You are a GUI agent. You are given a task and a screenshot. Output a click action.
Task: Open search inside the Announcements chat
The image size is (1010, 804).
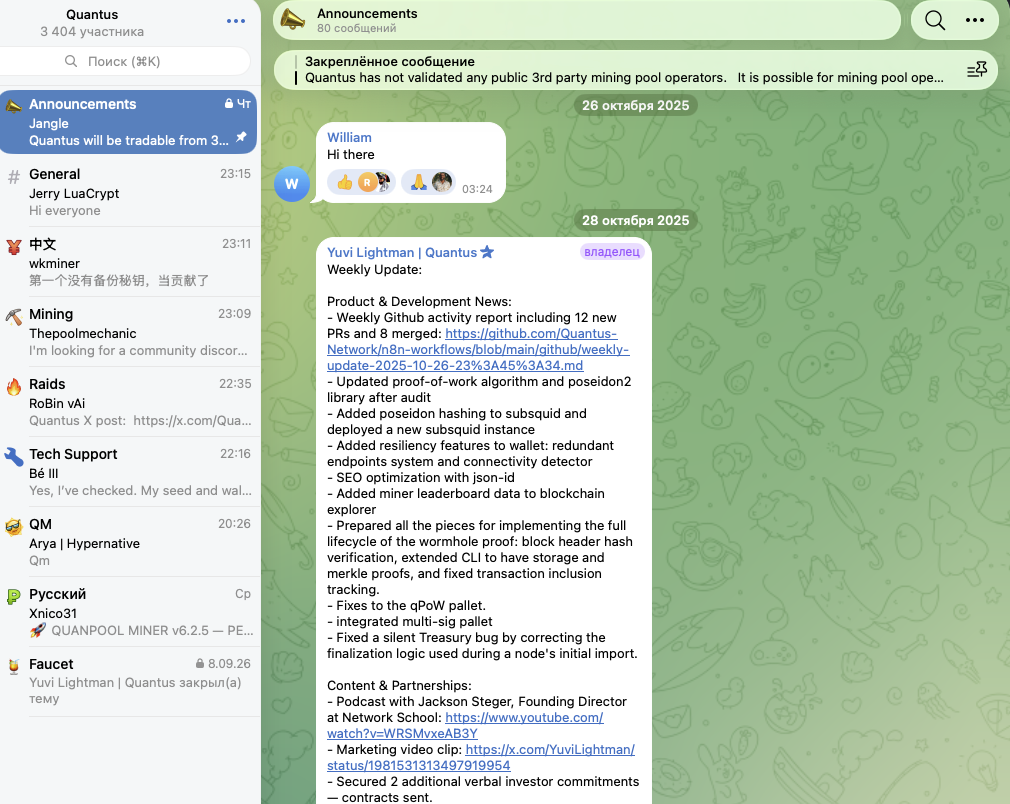(x=935, y=21)
